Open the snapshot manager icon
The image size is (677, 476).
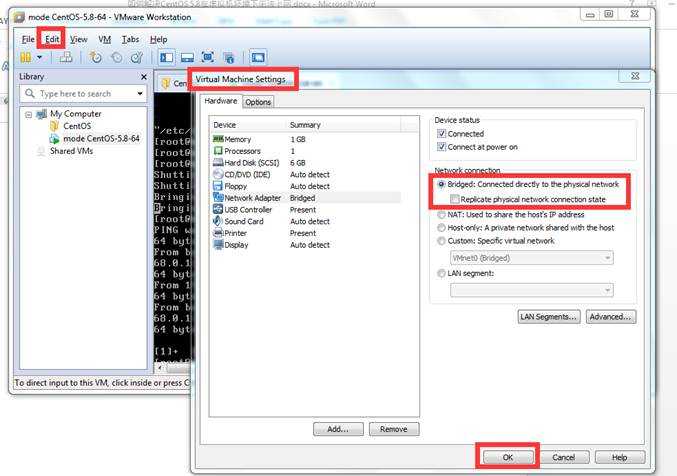click(137, 57)
